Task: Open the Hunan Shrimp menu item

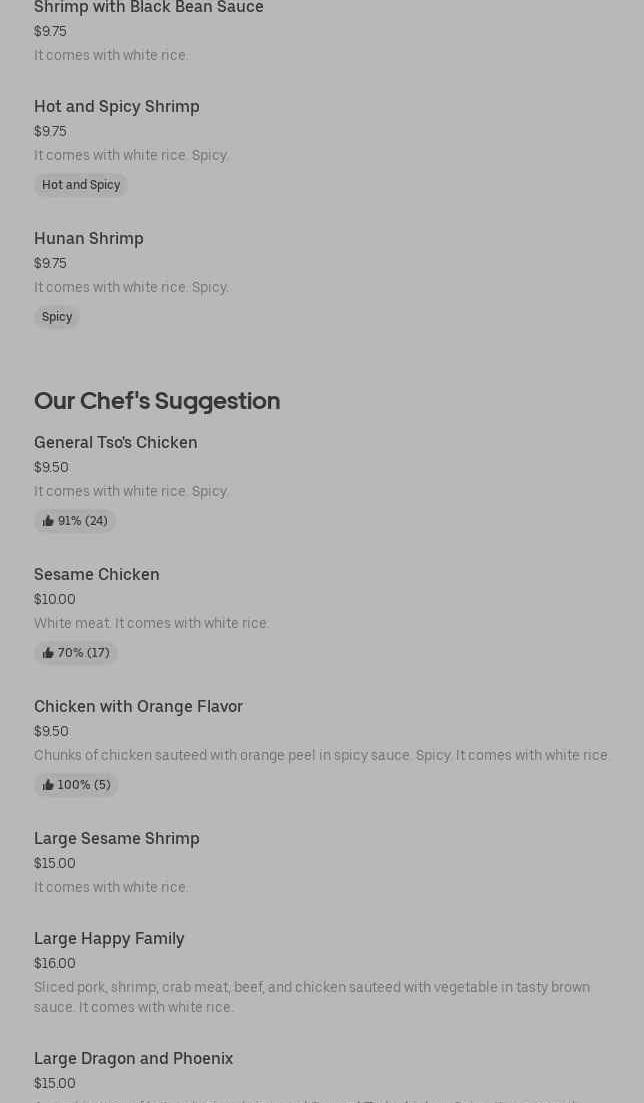Action: pyautogui.click(x=89, y=238)
